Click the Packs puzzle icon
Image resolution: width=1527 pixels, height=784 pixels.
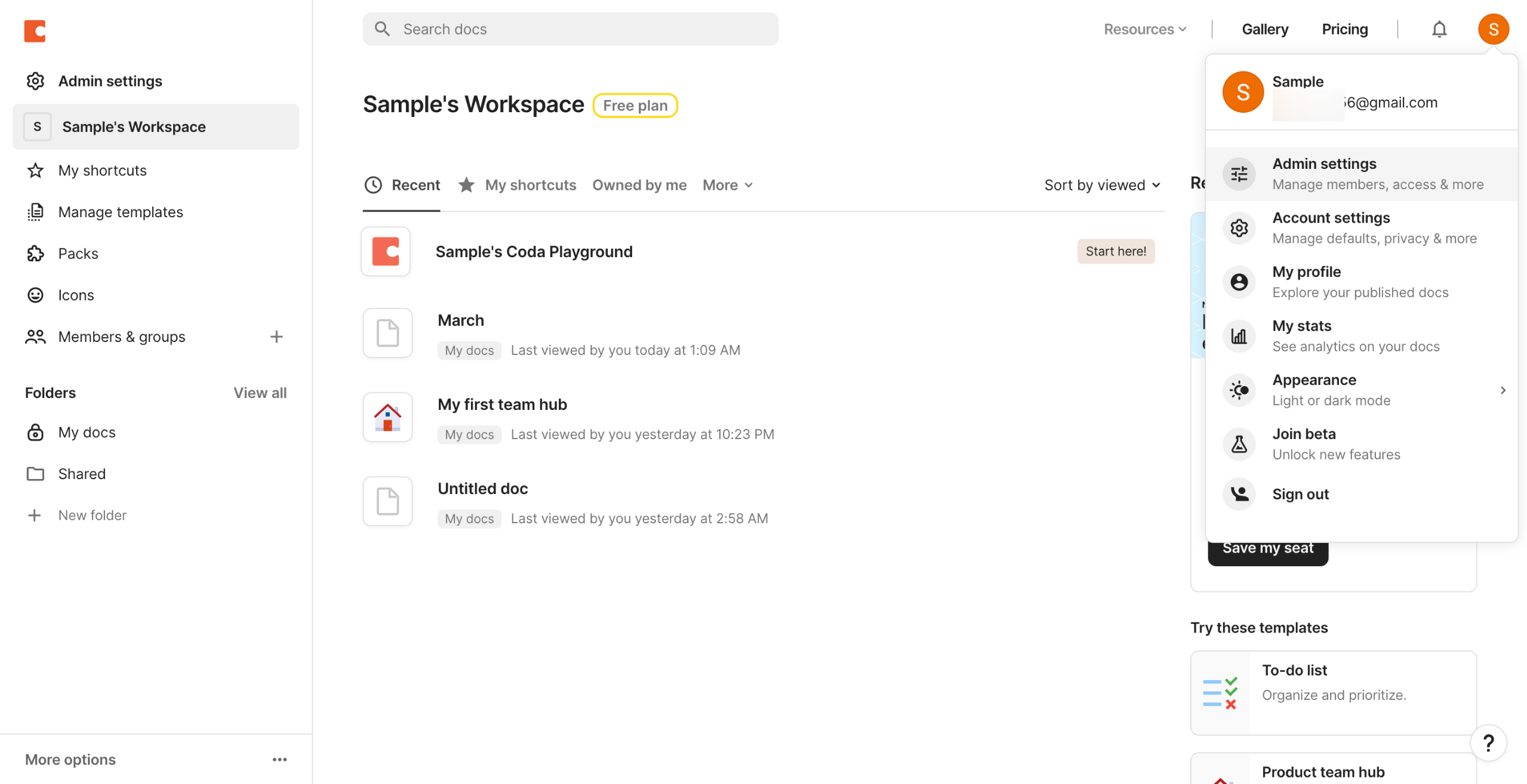click(35, 254)
